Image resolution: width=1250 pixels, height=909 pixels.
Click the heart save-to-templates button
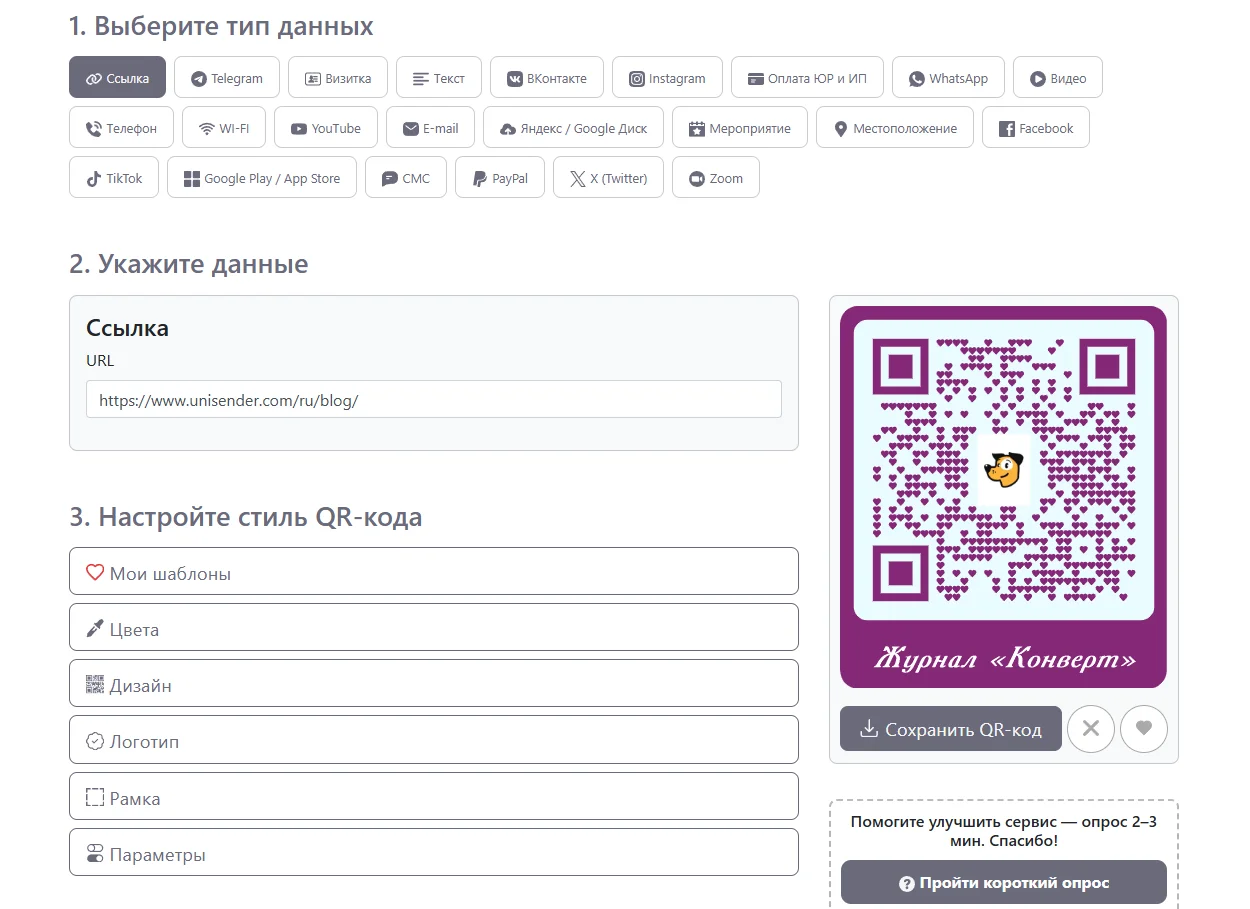tap(1144, 729)
